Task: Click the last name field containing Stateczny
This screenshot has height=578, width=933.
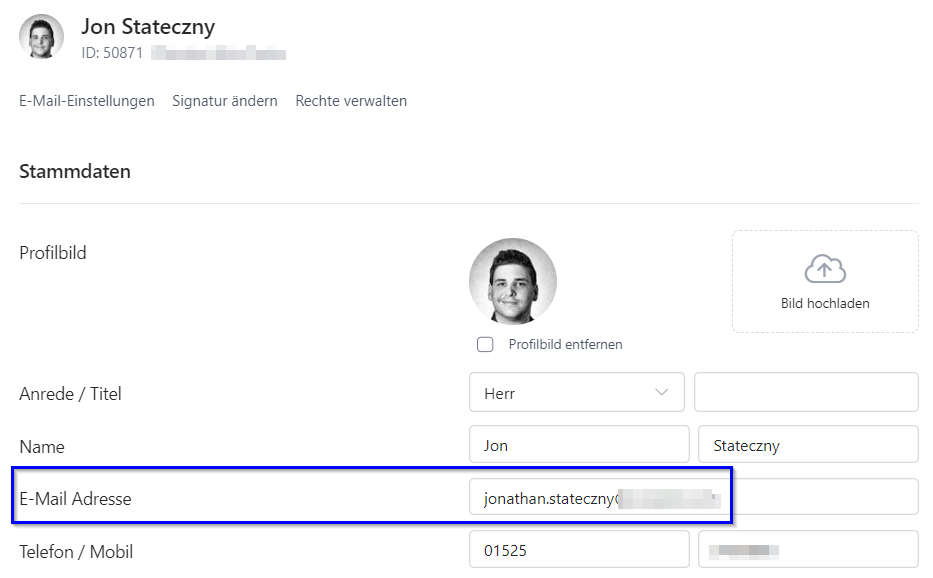Action: [808, 446]
